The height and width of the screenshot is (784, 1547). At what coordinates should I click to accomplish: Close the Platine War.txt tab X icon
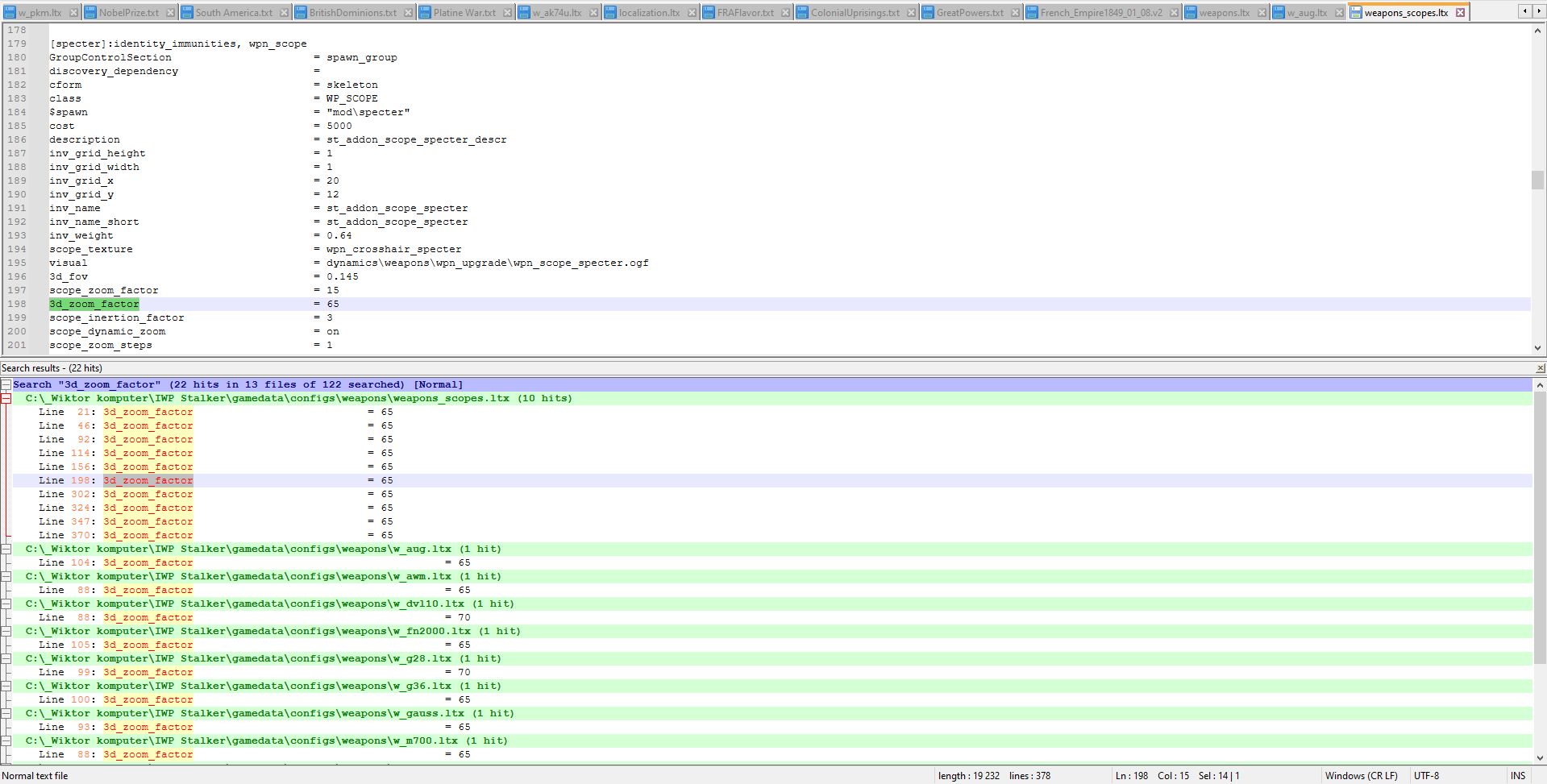tap(508, 13)
